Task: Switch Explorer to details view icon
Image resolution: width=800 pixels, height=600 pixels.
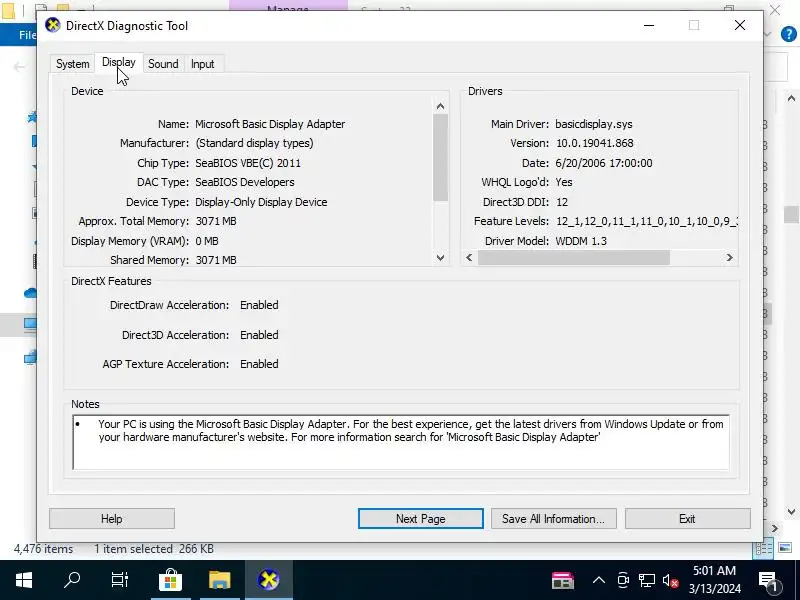Action: coord(764,548)
